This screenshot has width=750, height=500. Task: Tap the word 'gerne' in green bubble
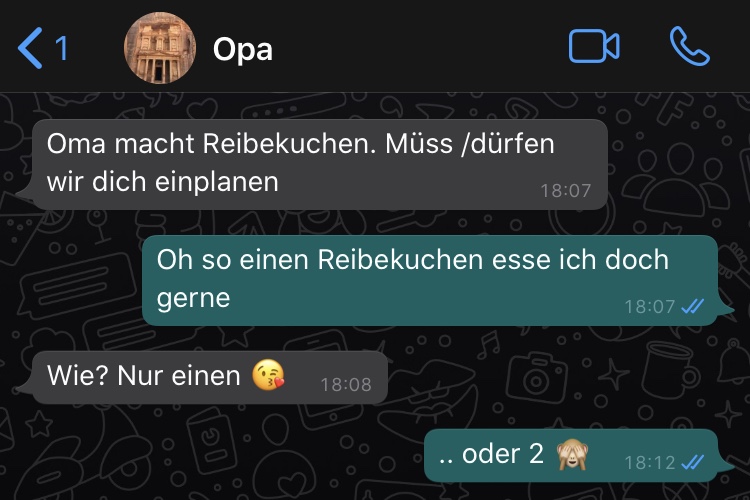pos(193,300)
